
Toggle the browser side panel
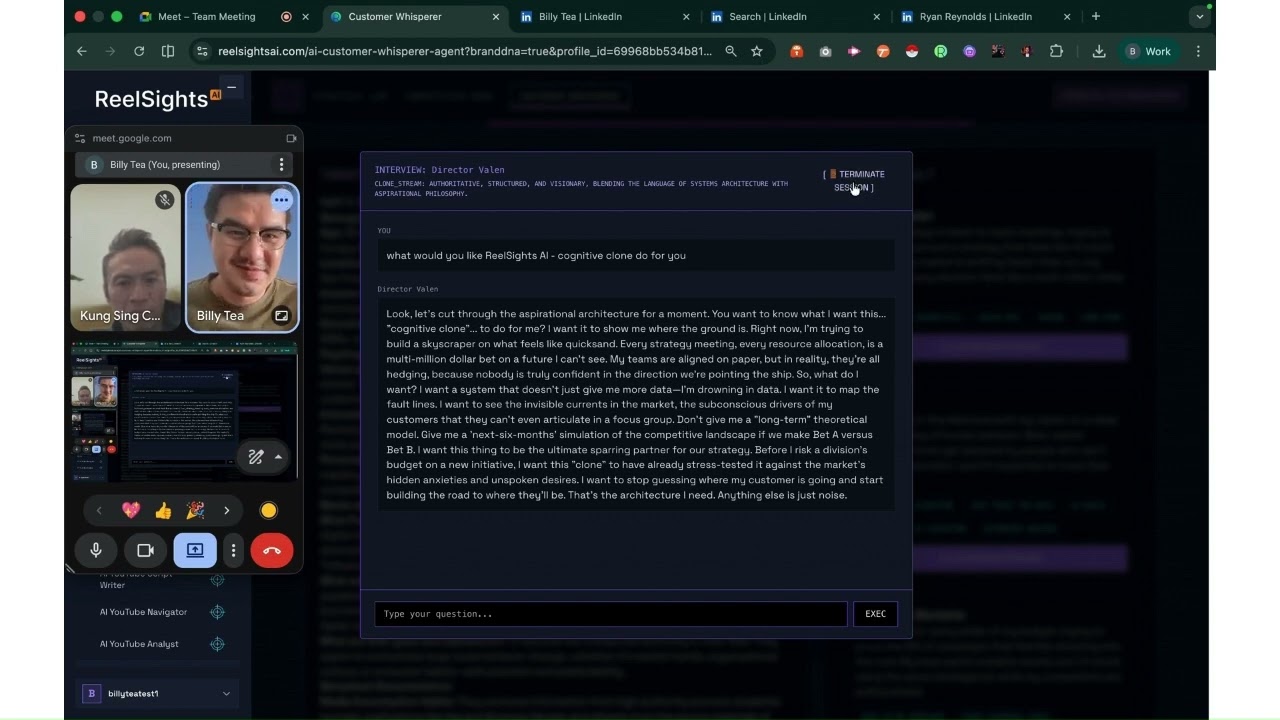[168, 51]
